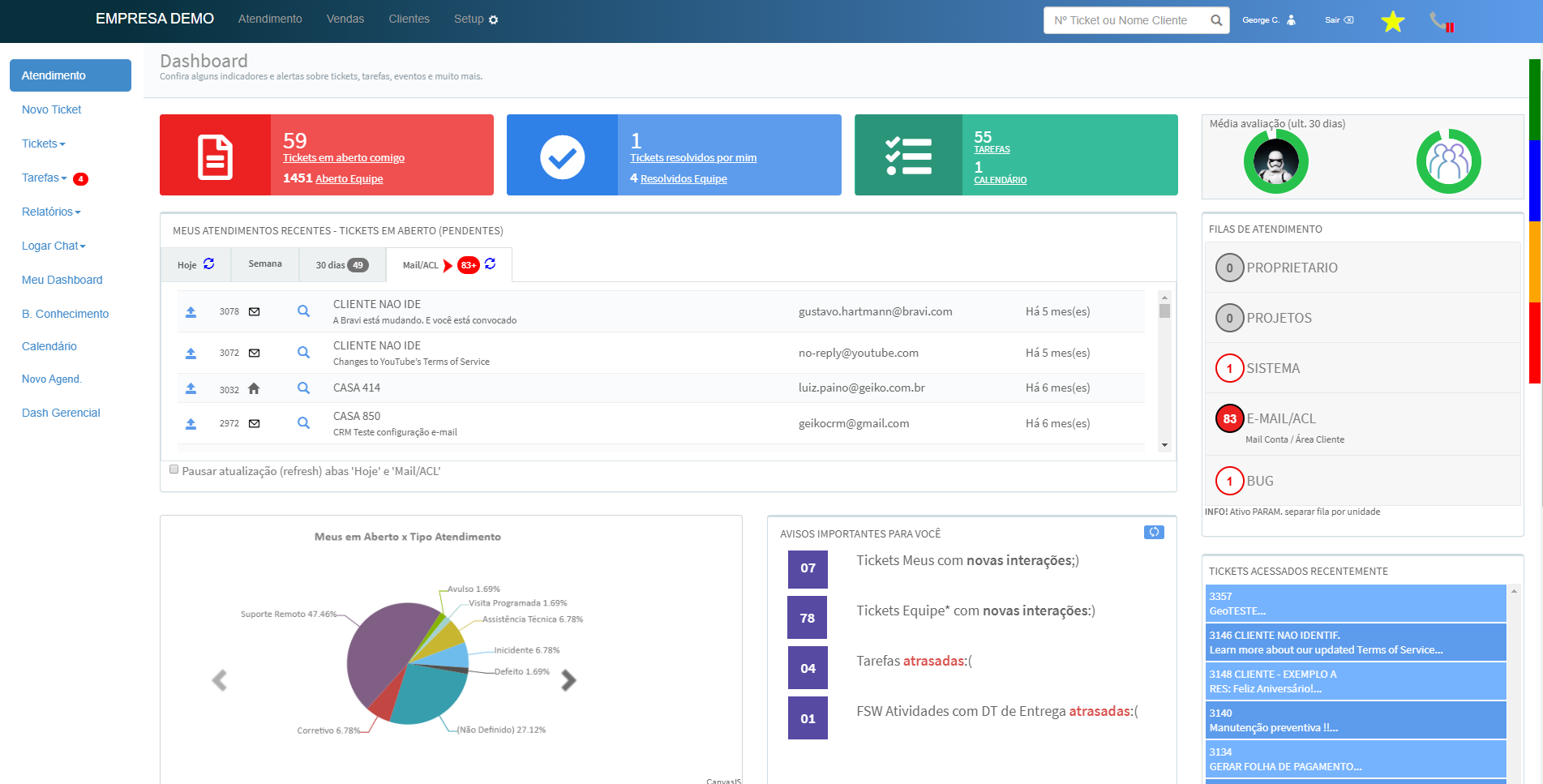The height and width of the screenshot is (784, 1543).
Task: Click Tickets resolvidos por mim link
Action: pos(693,158)
